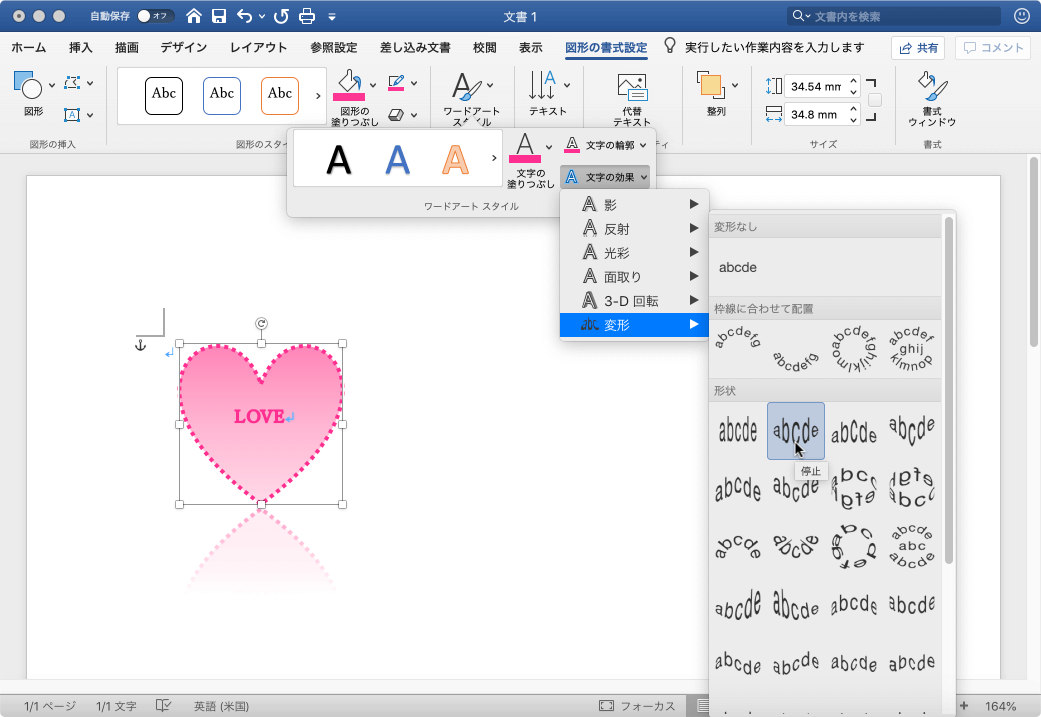
Task: Open WordArt styles button
Action: click(471, 98)
